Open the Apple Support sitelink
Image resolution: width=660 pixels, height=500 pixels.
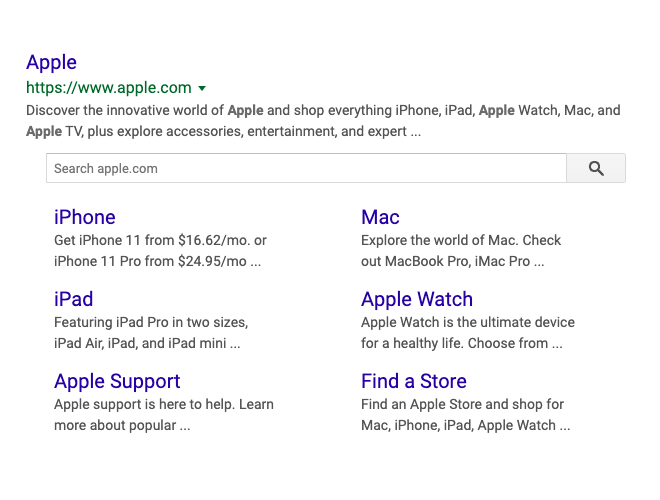coord(117,381)
